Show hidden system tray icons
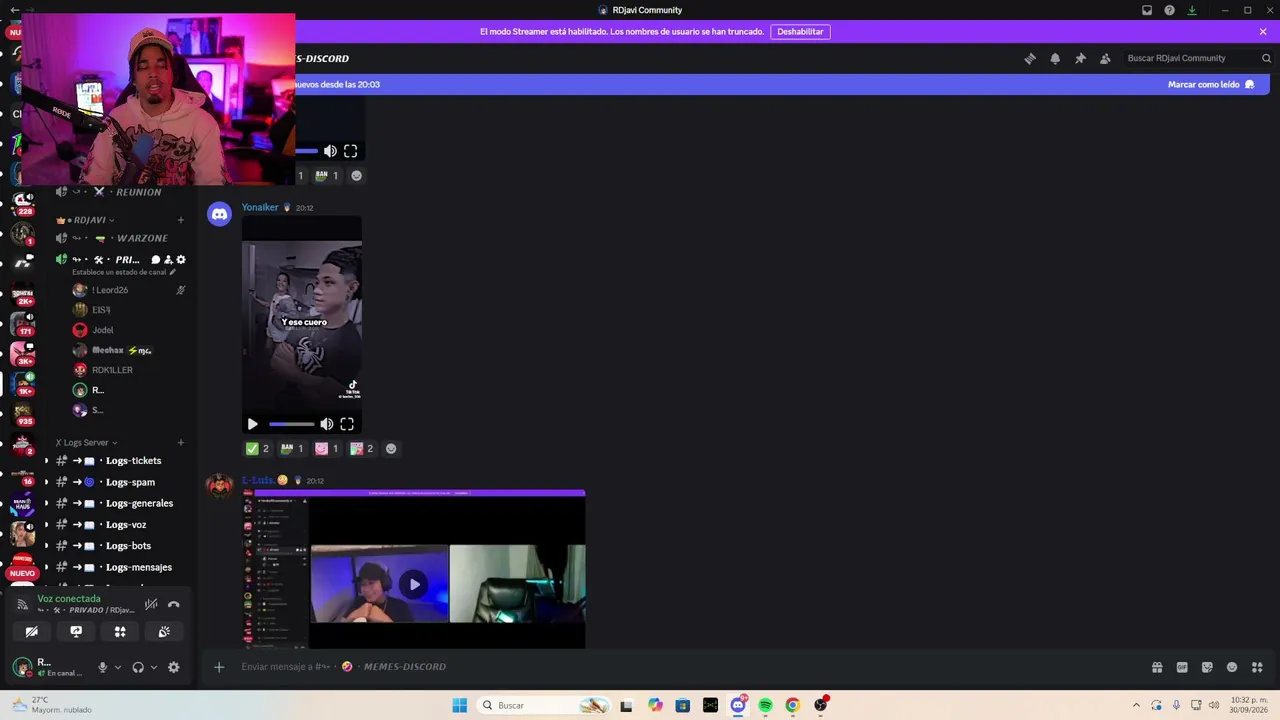The width and height of the screenshot is (1280, 720). coord(1136,705)
